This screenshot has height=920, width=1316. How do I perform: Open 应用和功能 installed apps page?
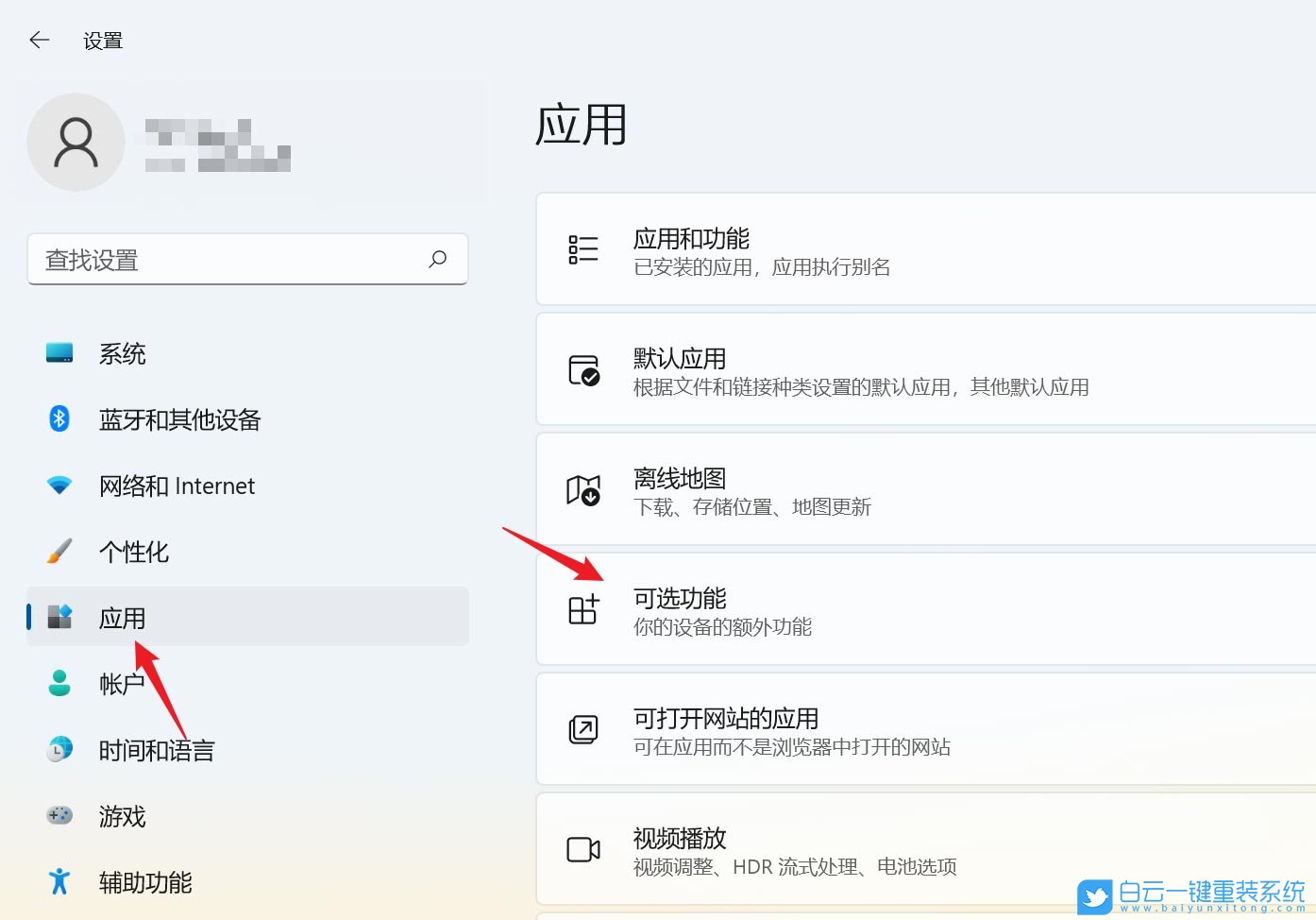[x=925, y=250]
